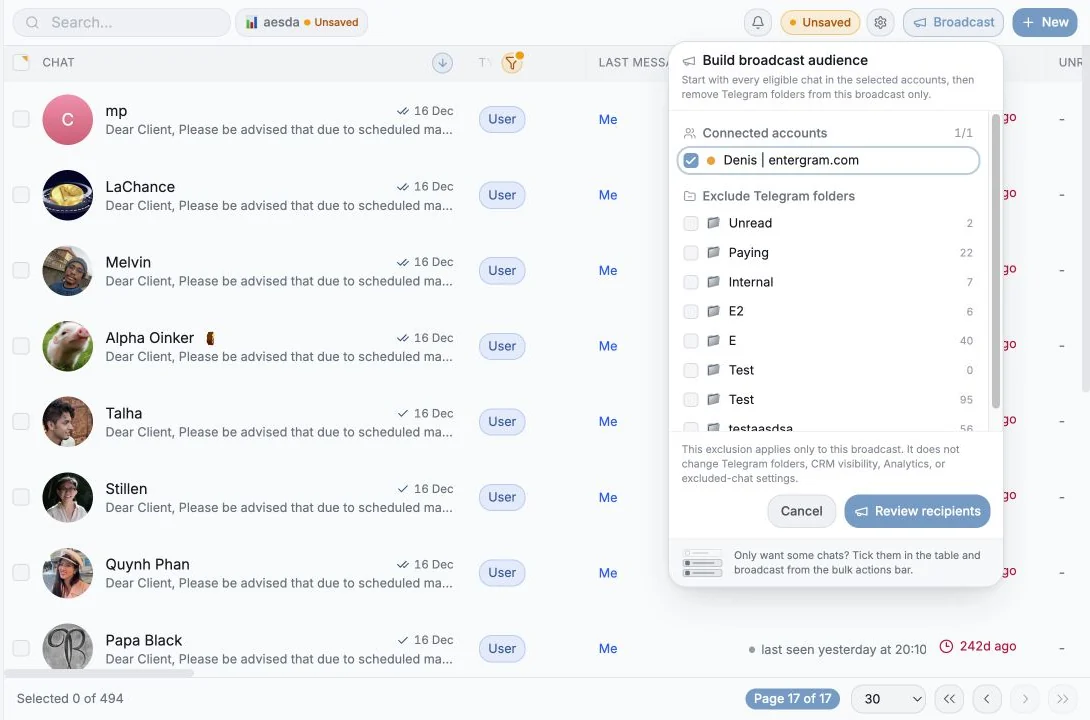Open Melvin's profile photo
Image resolution: width=1090 pixels, height=720 pixels.
67,271
